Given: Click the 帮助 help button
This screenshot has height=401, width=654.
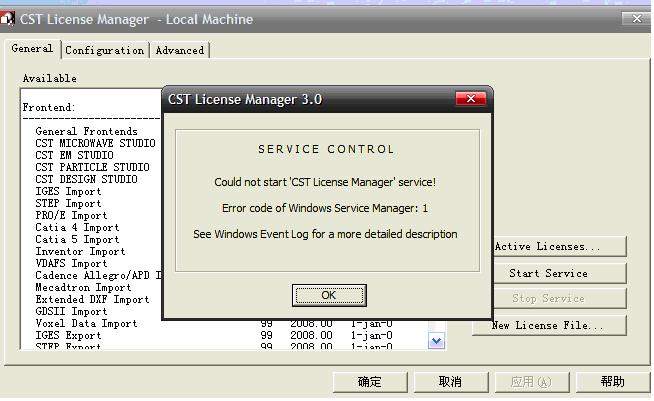Looking at the screenshot, I should tap(612, 382).
